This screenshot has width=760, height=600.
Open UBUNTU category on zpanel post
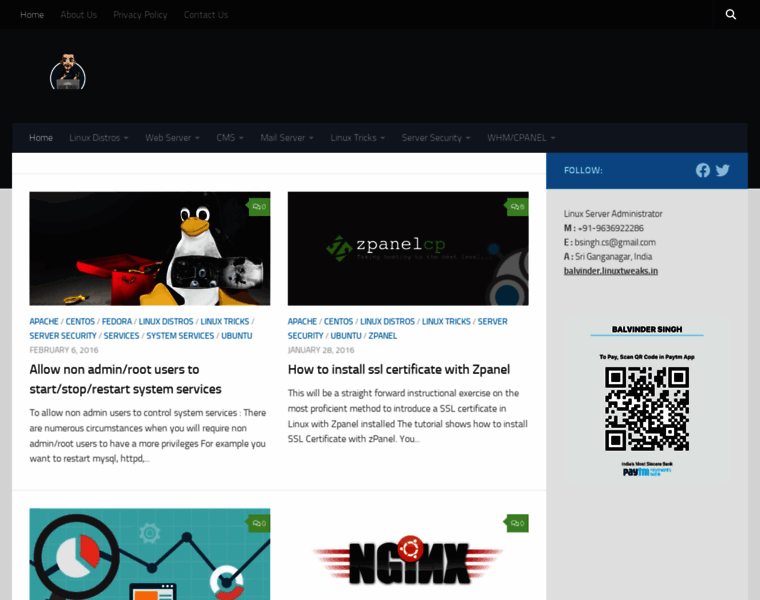[346, 335]
